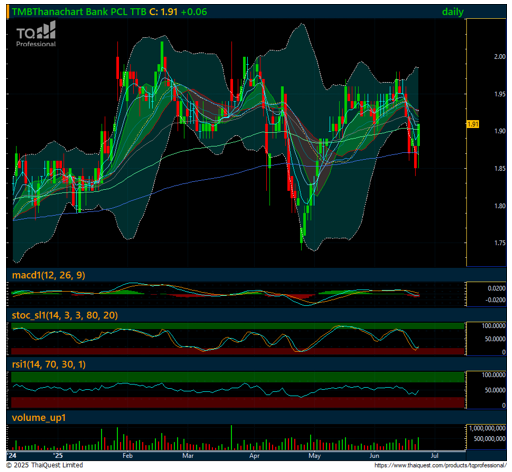Click the Apr date axis label
The image size is (512, 472).
(254, 456)
